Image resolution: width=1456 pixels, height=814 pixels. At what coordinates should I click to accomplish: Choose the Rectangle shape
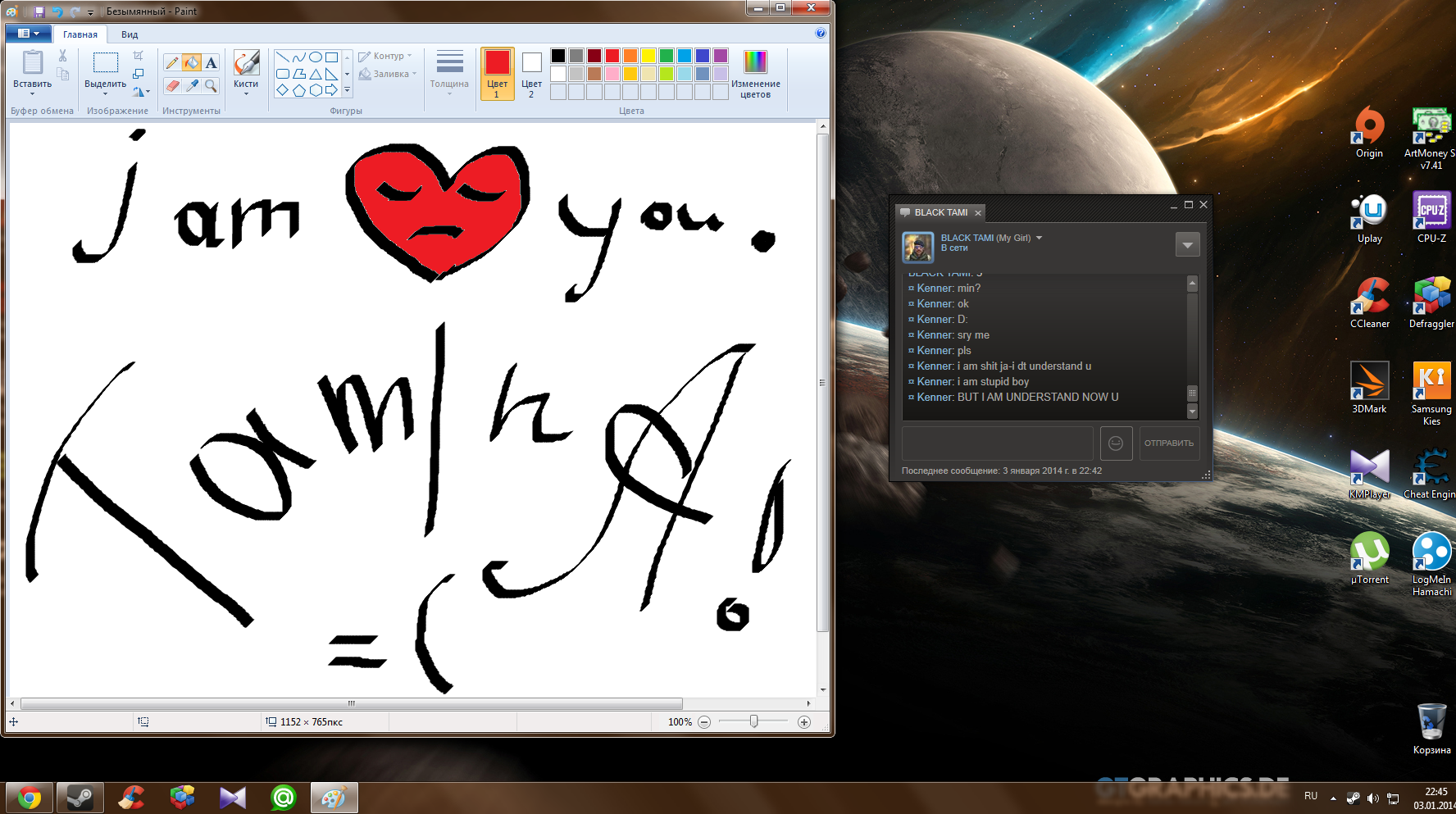point(331,57)
